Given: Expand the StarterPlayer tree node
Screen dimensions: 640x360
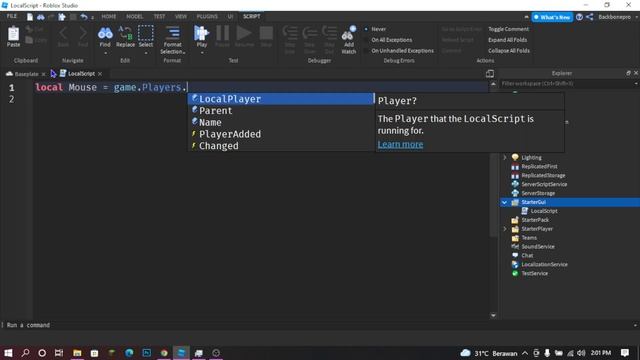Looking at the screenshot, I should 505,229.
